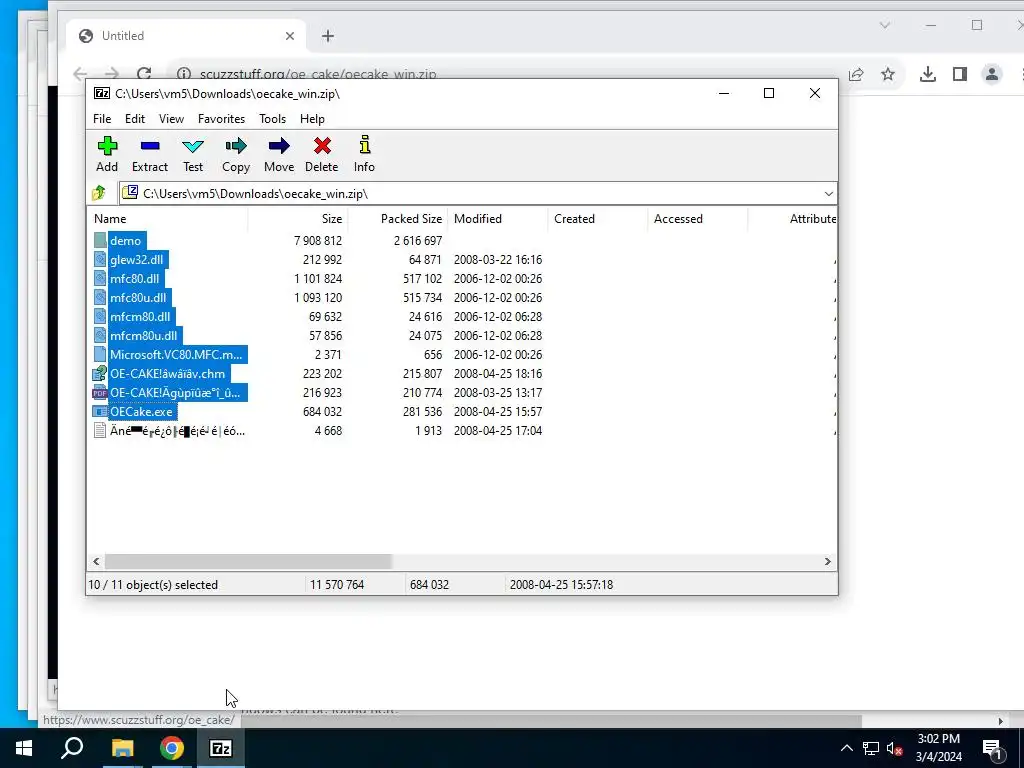Open the Edit menu

(x=135, y=119)
